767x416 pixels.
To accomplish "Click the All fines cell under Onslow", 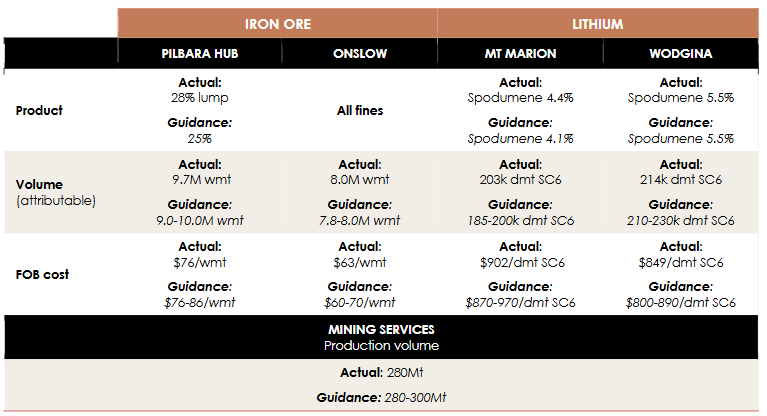I will pyautogui.click(x=360, y=111).
